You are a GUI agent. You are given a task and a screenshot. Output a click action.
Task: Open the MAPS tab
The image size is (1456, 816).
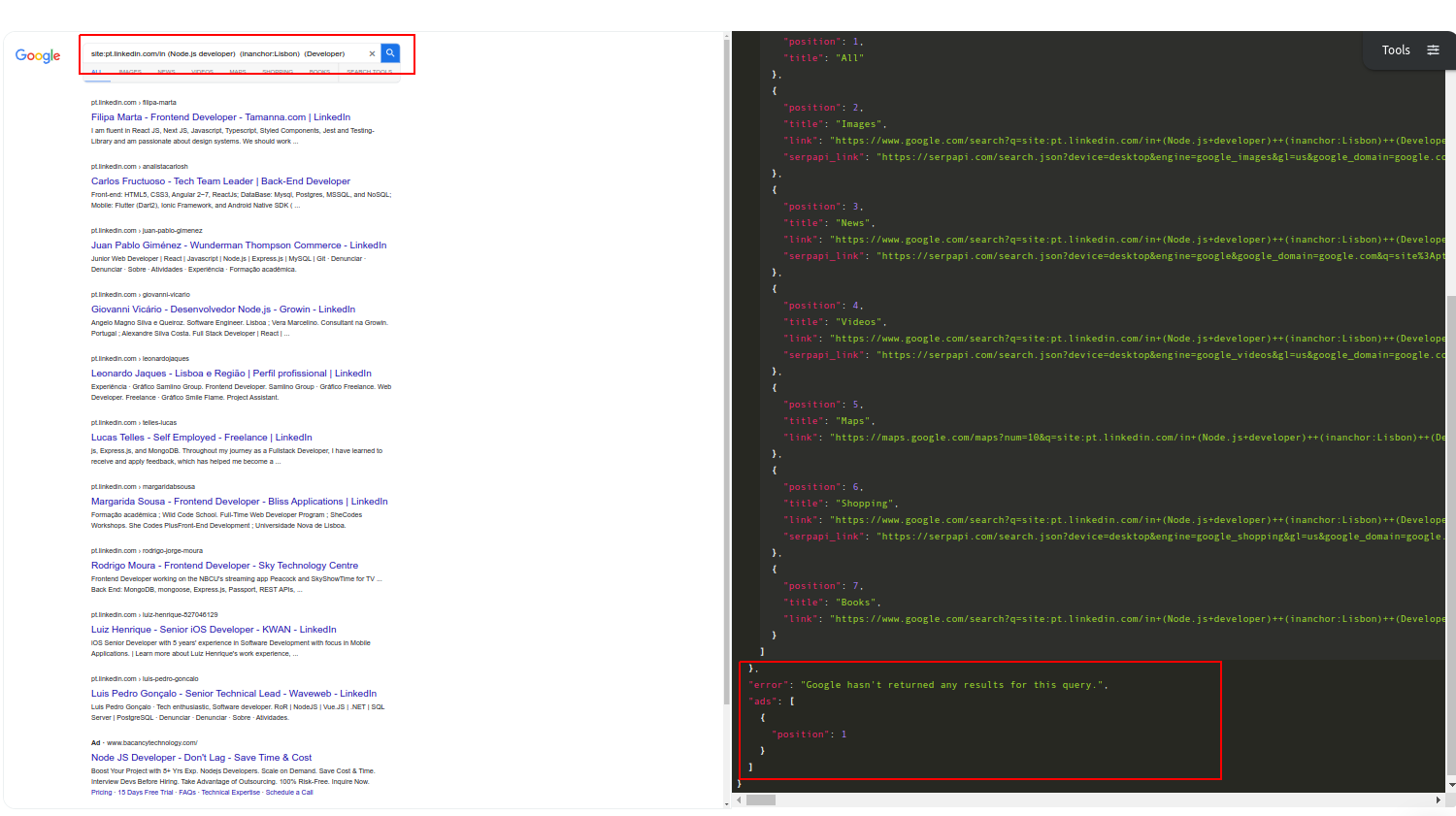coord(236,72)
